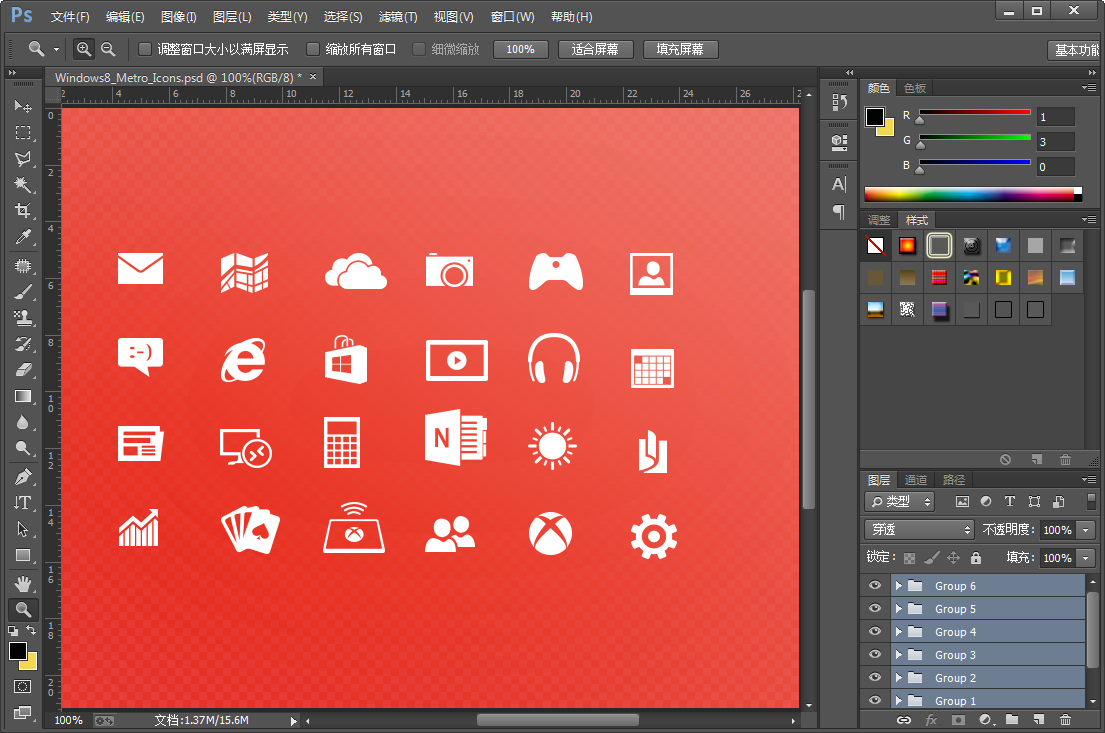
Task: Click the foreground color swatch in 颜色 panel
Action: 875,117
